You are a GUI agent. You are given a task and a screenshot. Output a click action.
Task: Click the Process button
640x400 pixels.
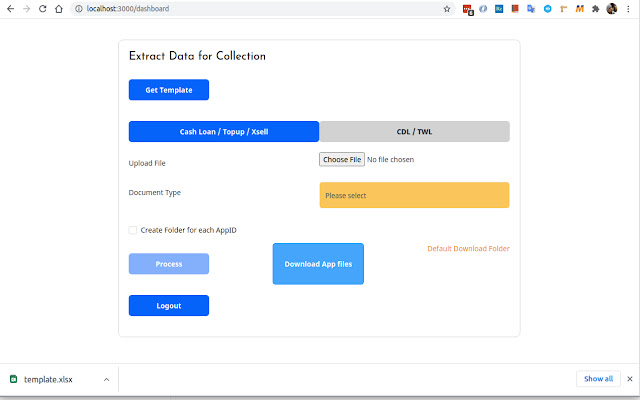tap(169, 264)
